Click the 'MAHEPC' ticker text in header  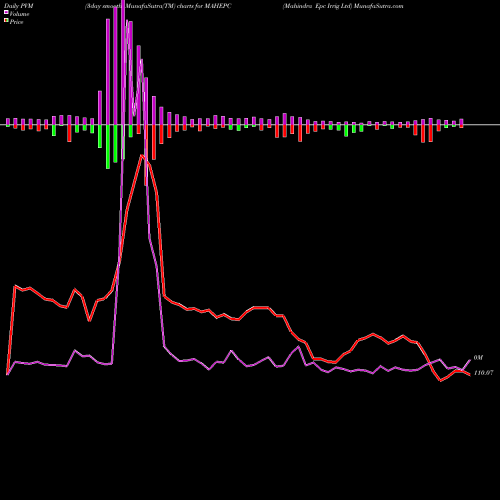(x=219, y=6)
